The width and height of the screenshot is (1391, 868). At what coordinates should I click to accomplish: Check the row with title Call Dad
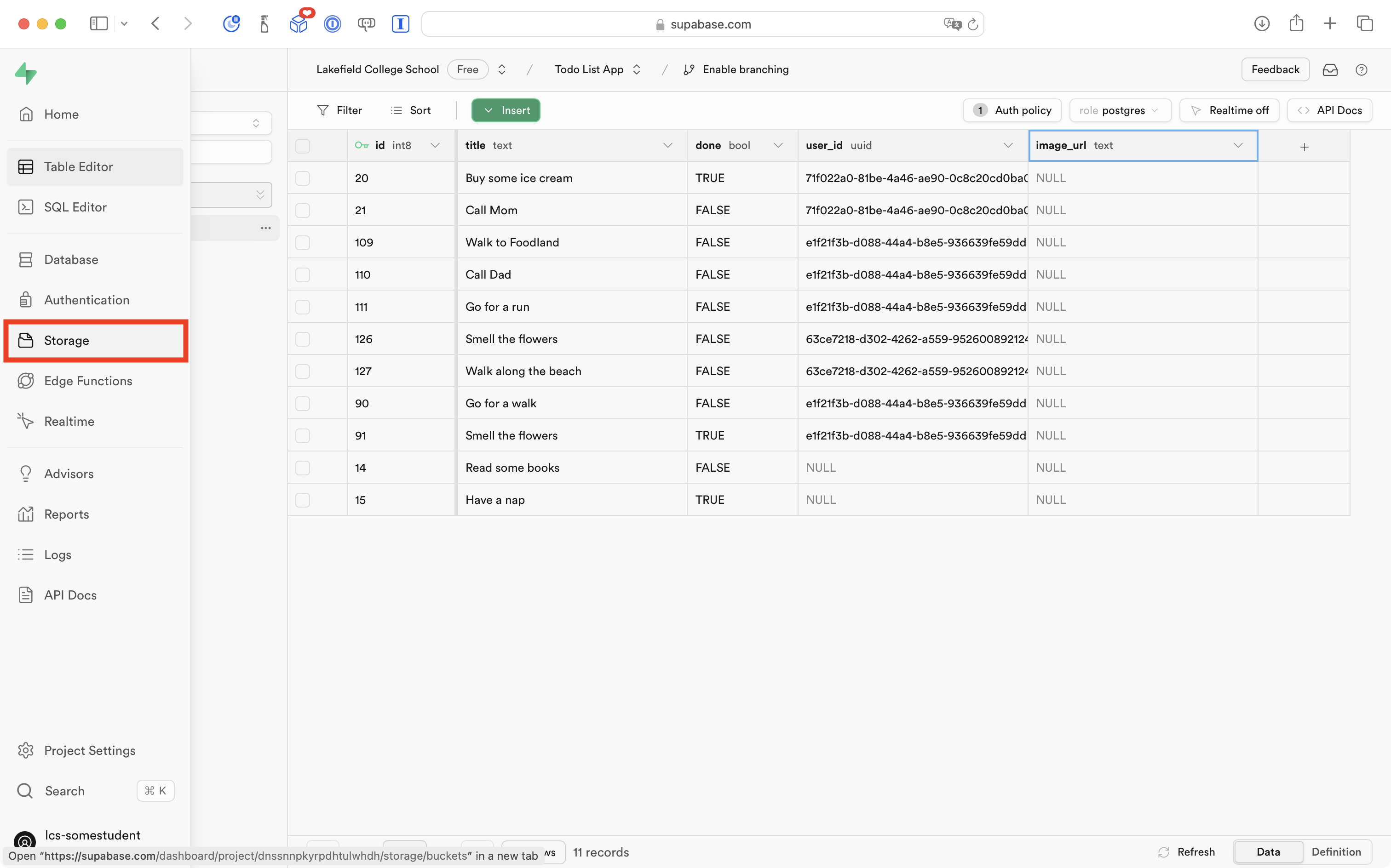303,275
